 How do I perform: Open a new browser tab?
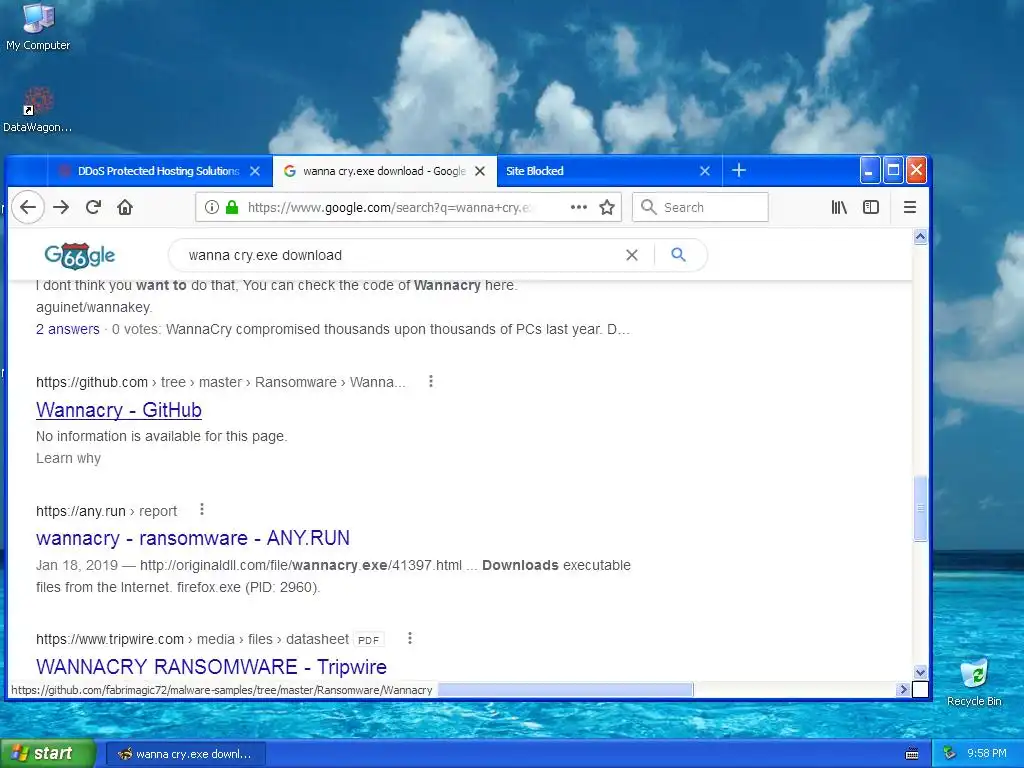click(739, 171)
